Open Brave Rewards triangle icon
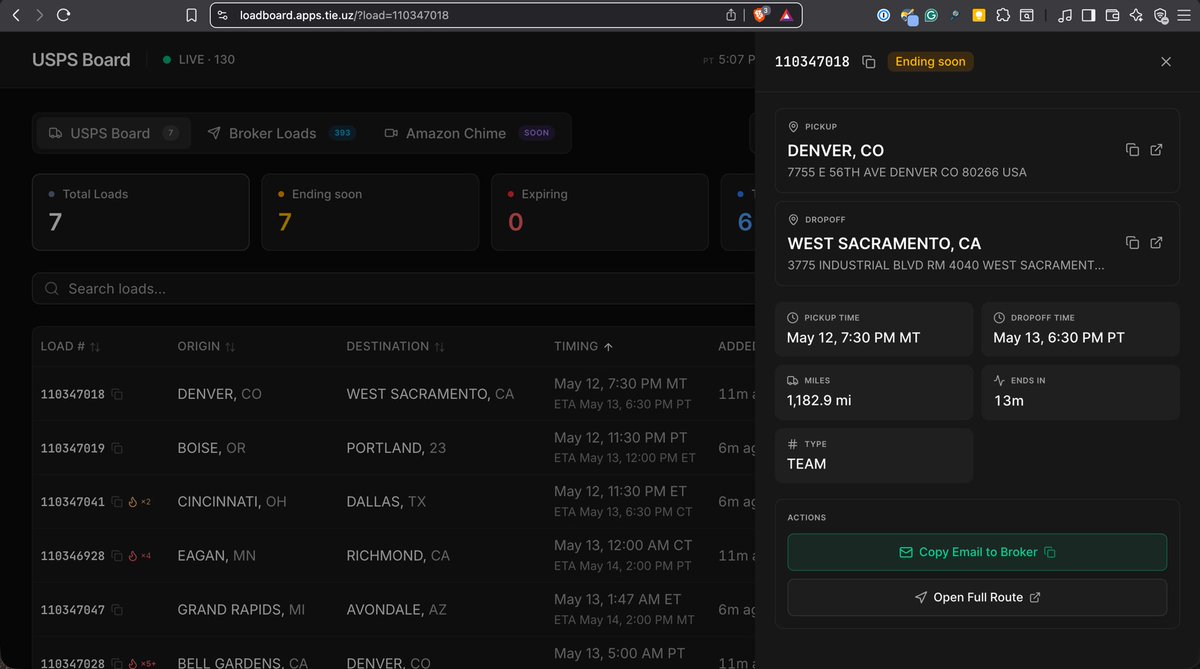Image resolution: width=1200 pixels, height=669 pixels. [787, 15]
